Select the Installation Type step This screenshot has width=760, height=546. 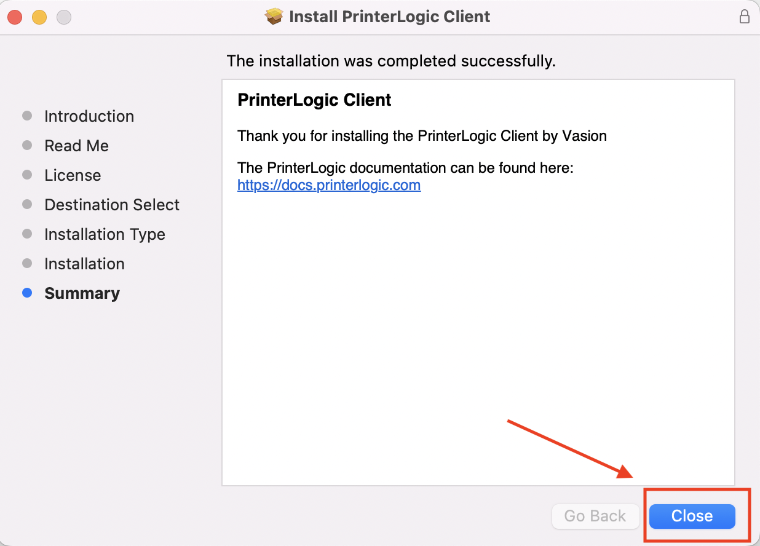[105, 234]
